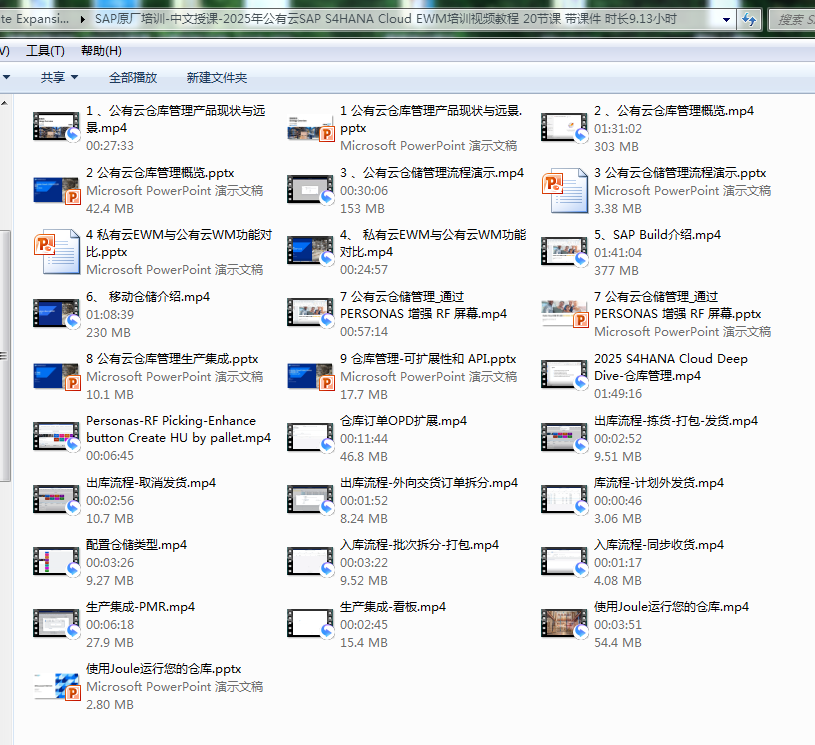This screenshot has height=745, width=815.
Task: Select the 6、移动仓储介绍.mp4 video icon
Action: point(56,314)
